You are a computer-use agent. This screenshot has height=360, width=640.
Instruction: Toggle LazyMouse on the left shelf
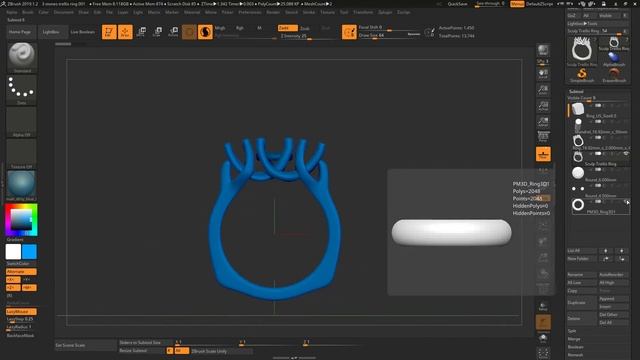pos(21,312)
